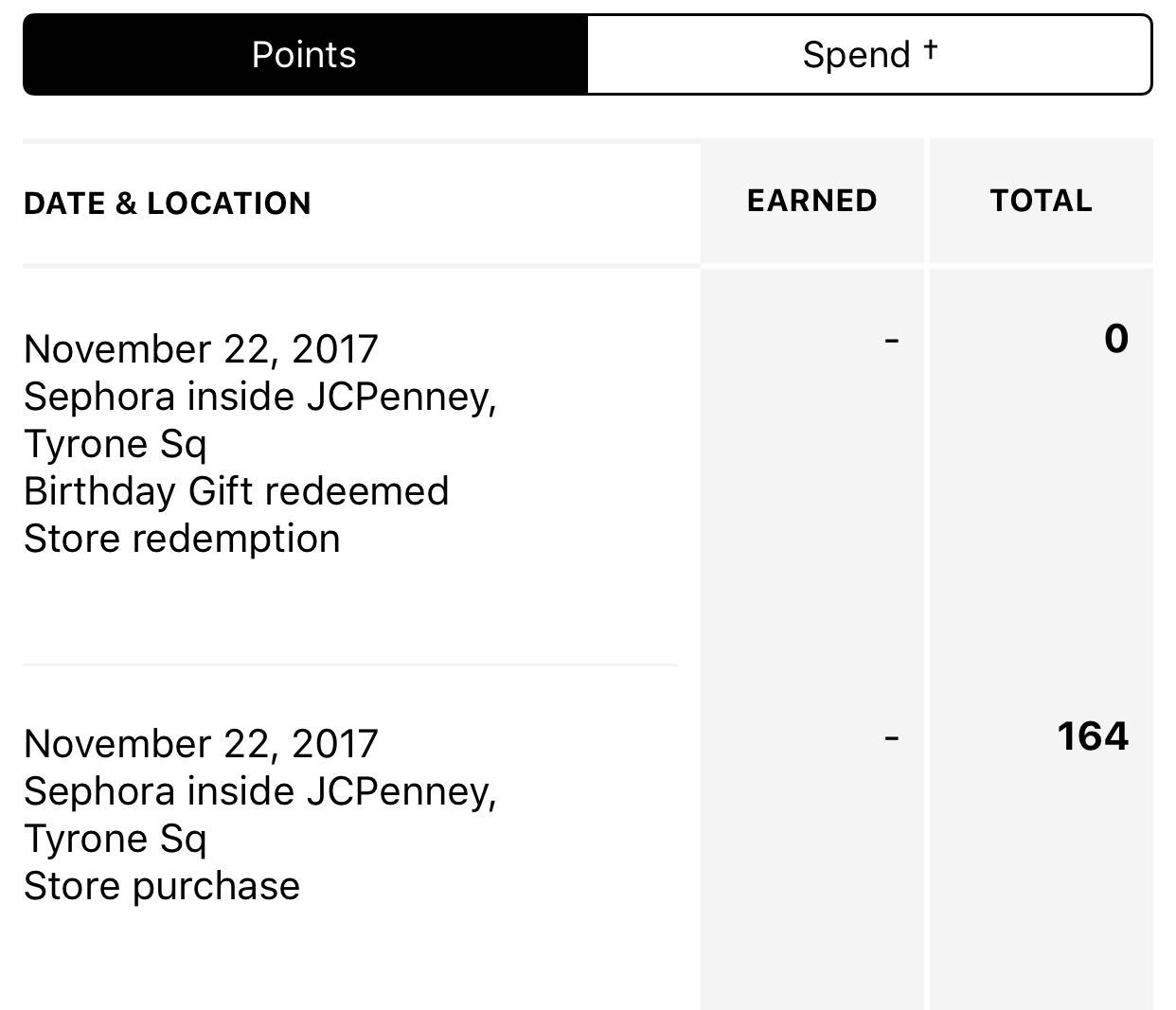This screenshot has width=1176, height=1010.
Task: Click the Store redemption label
Action: 182,538
